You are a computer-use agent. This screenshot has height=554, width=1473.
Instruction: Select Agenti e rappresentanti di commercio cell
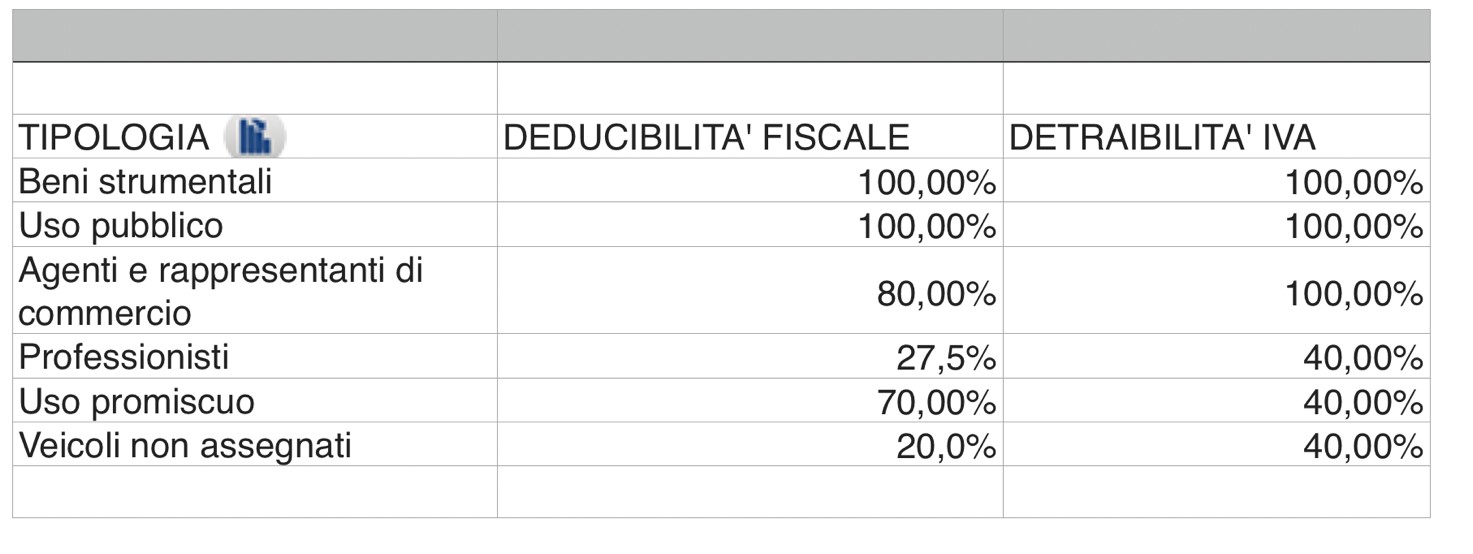pos(255,290)
